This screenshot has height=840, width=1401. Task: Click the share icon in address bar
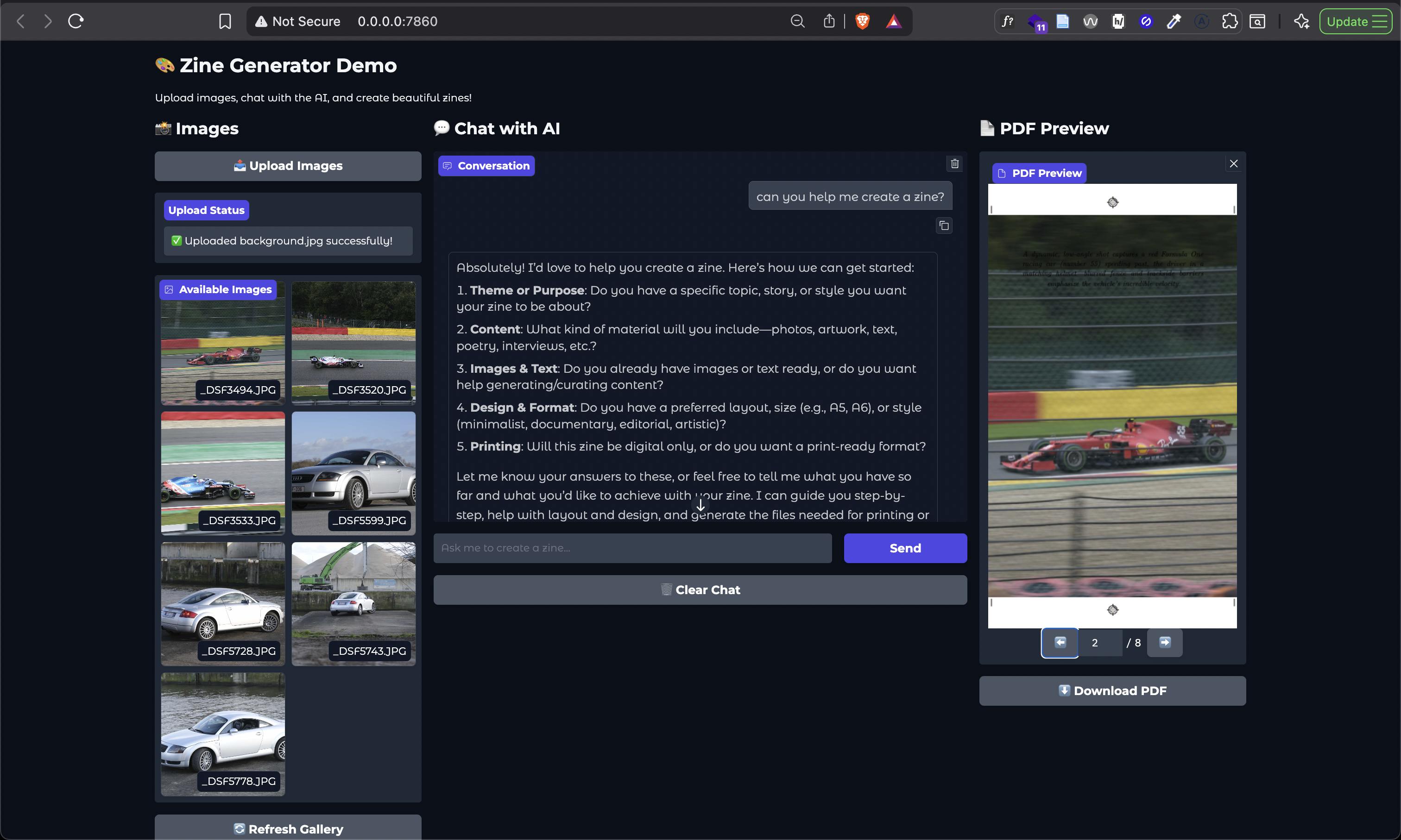829,21
